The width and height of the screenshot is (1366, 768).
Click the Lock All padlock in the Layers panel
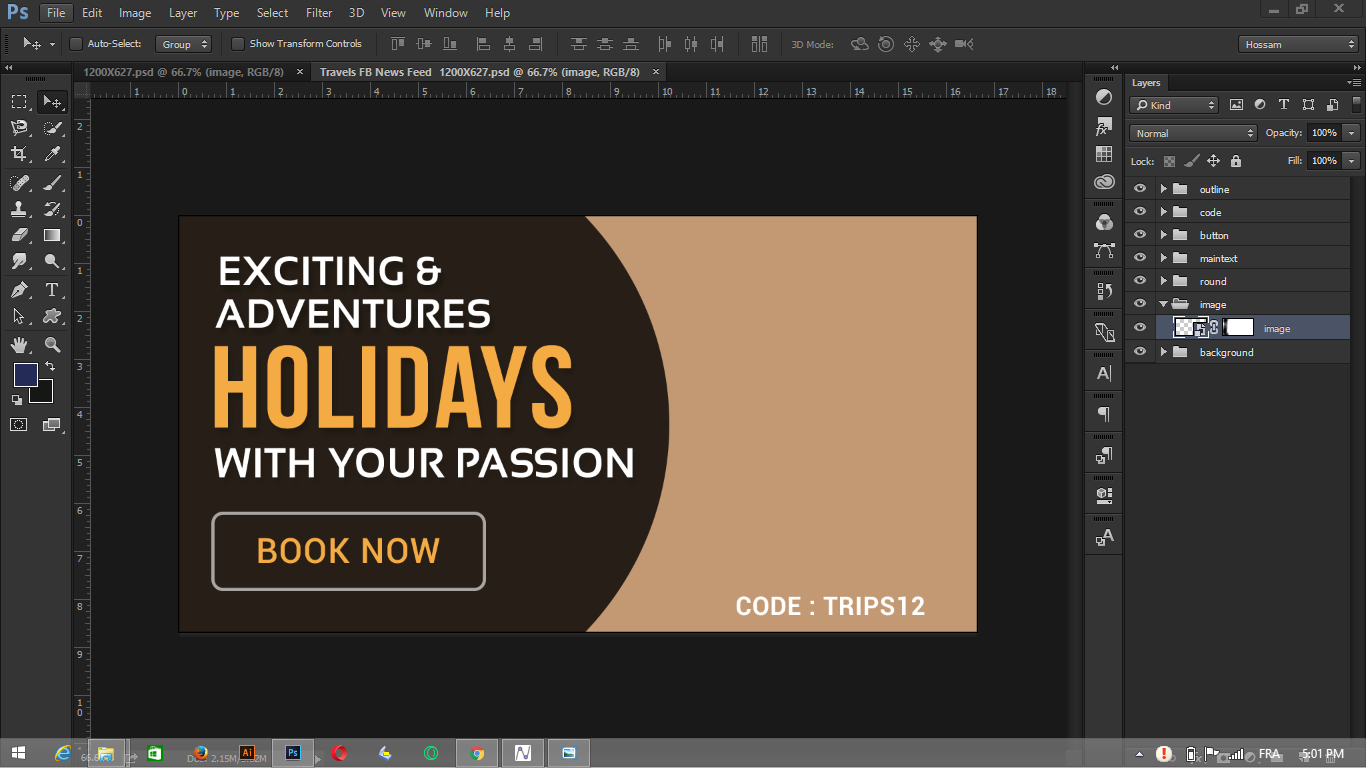pyautogui.click(x=1236, y=161)
